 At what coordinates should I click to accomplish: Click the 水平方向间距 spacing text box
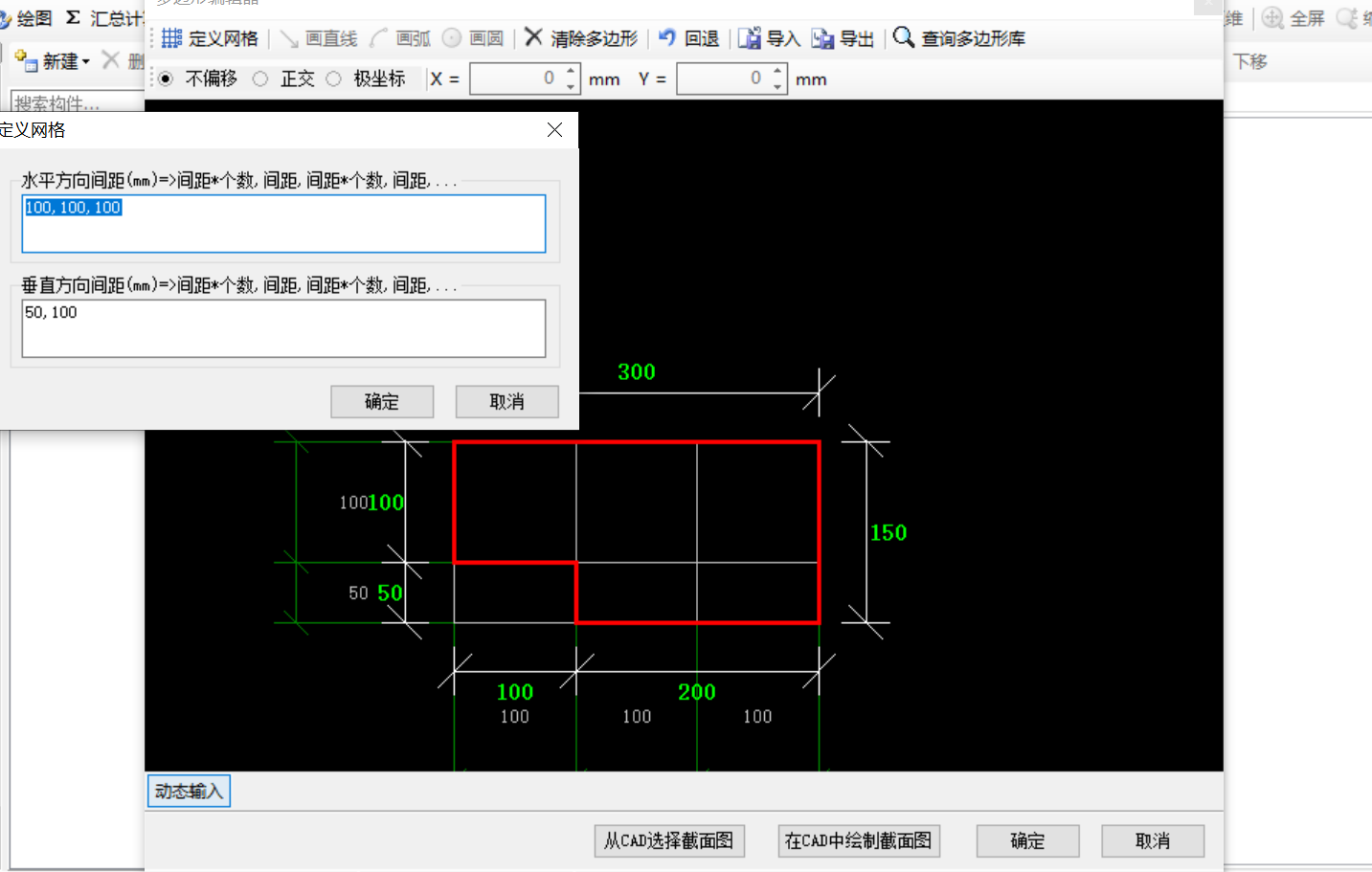click(x=283, y=224)
